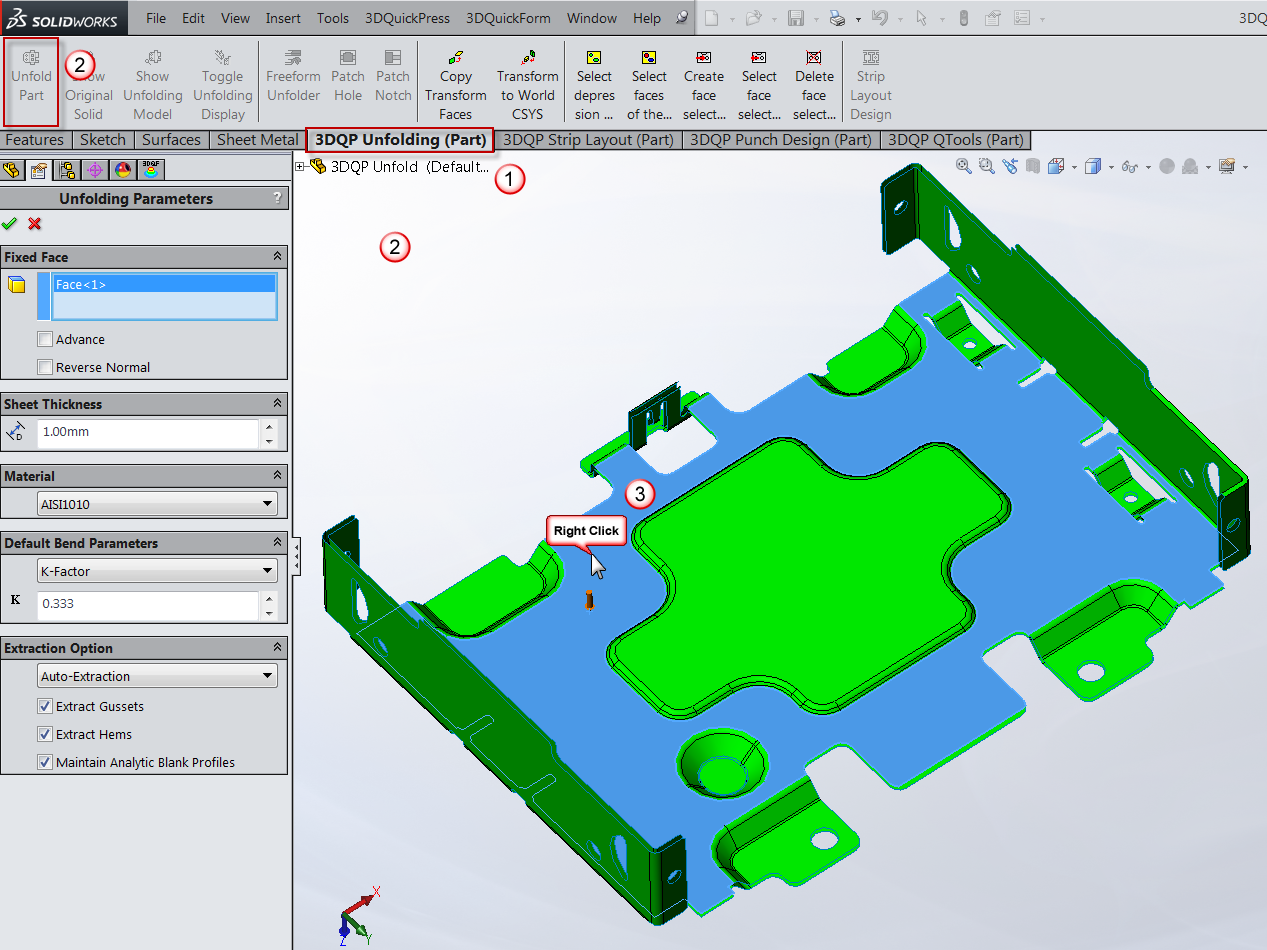1267x950 pixels.
Task: Open the Insert menu
Action: coord(283,18)
